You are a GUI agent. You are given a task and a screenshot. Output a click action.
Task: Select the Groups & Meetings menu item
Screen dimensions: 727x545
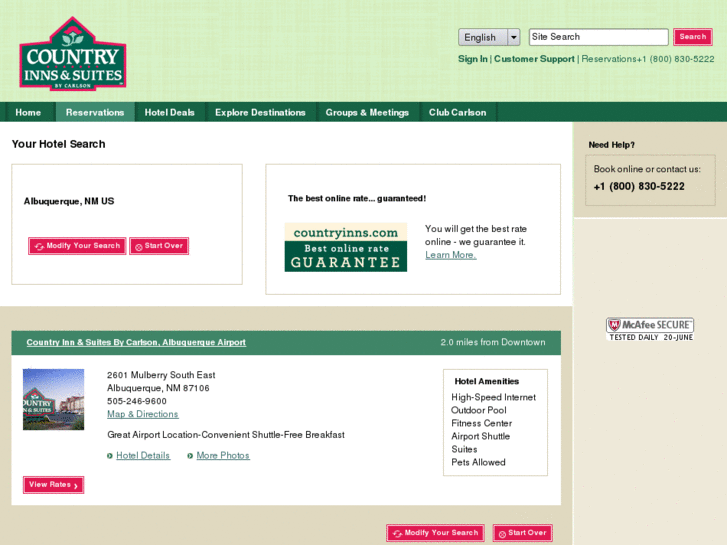pos(367,112)
